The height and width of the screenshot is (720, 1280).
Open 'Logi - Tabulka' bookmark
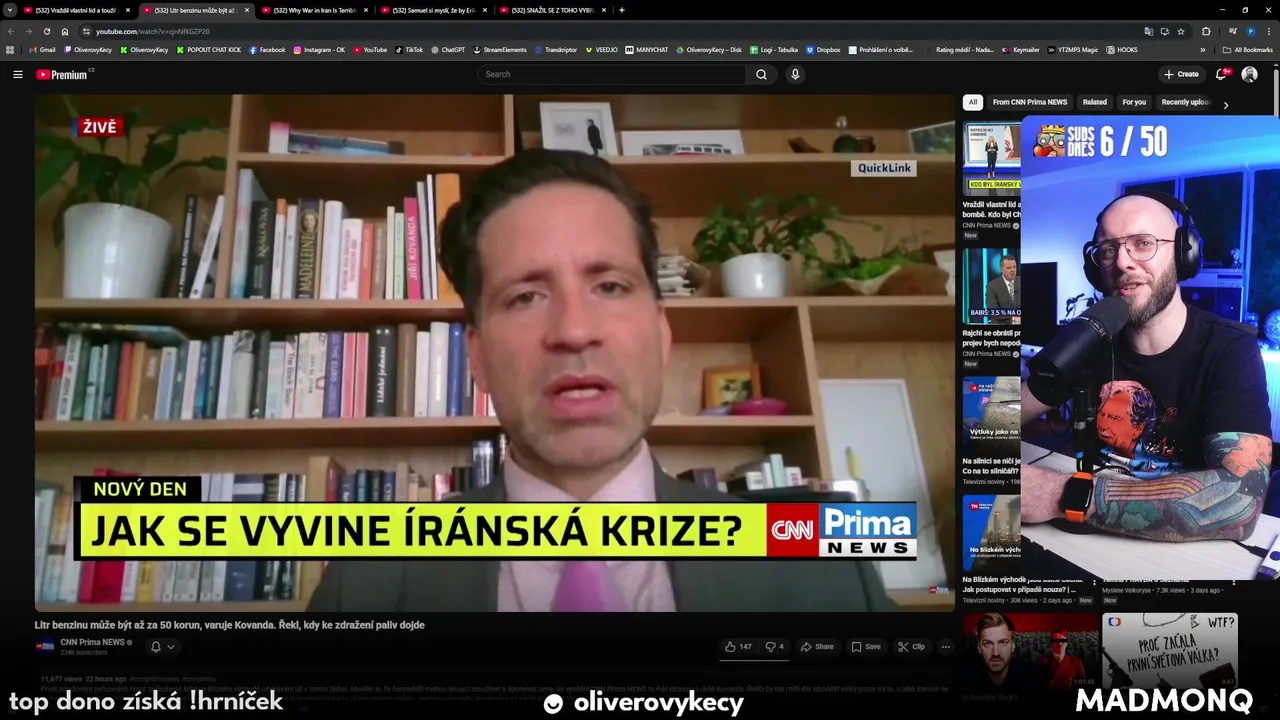(774, 49)
